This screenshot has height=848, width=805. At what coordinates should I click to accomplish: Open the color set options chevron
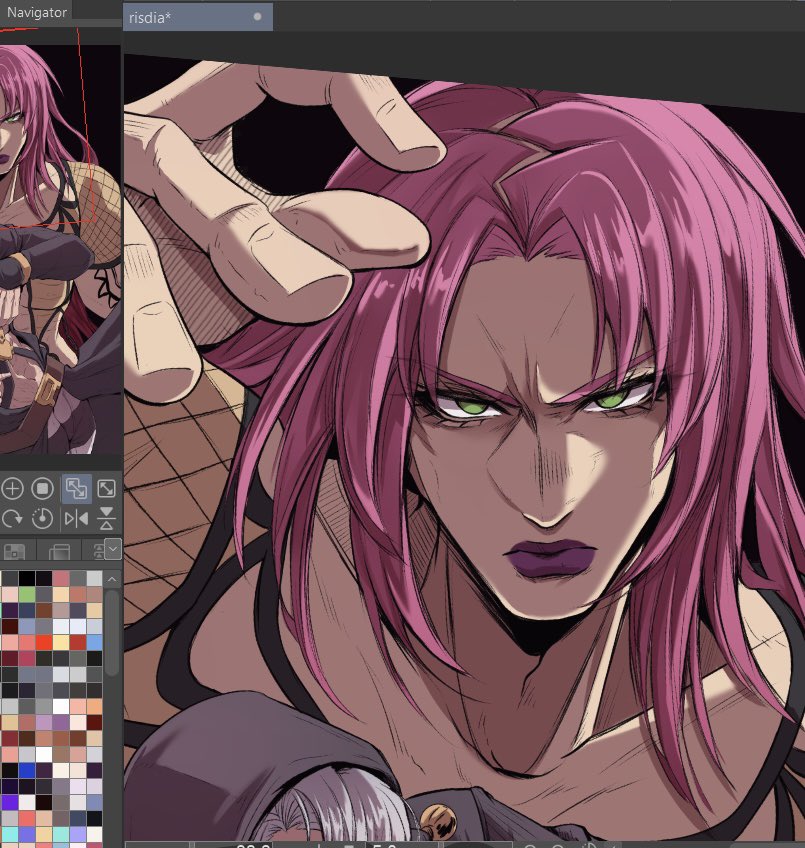pyautogui.click(x=112, y=549)
